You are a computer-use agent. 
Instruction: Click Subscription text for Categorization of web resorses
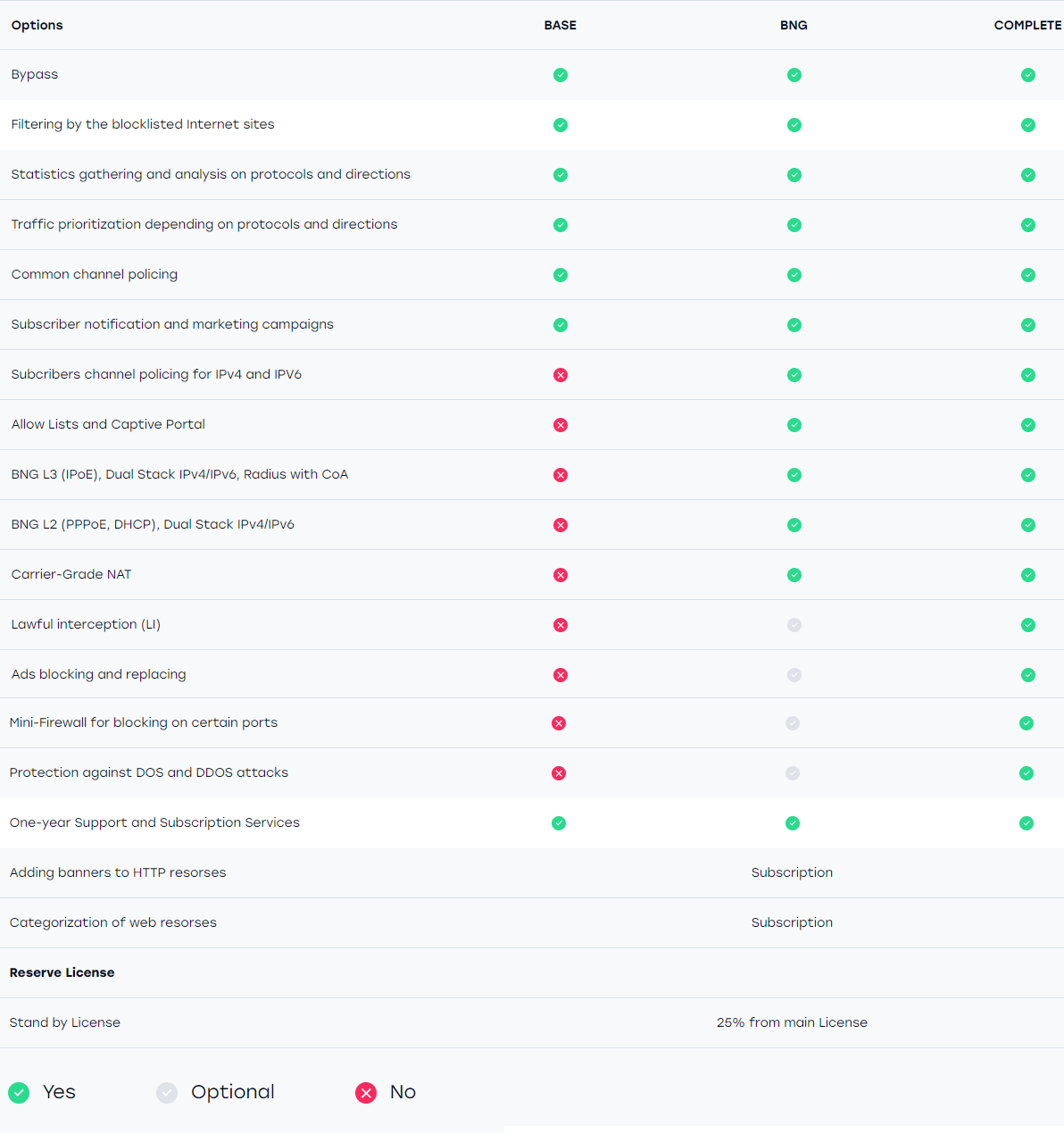792,922
